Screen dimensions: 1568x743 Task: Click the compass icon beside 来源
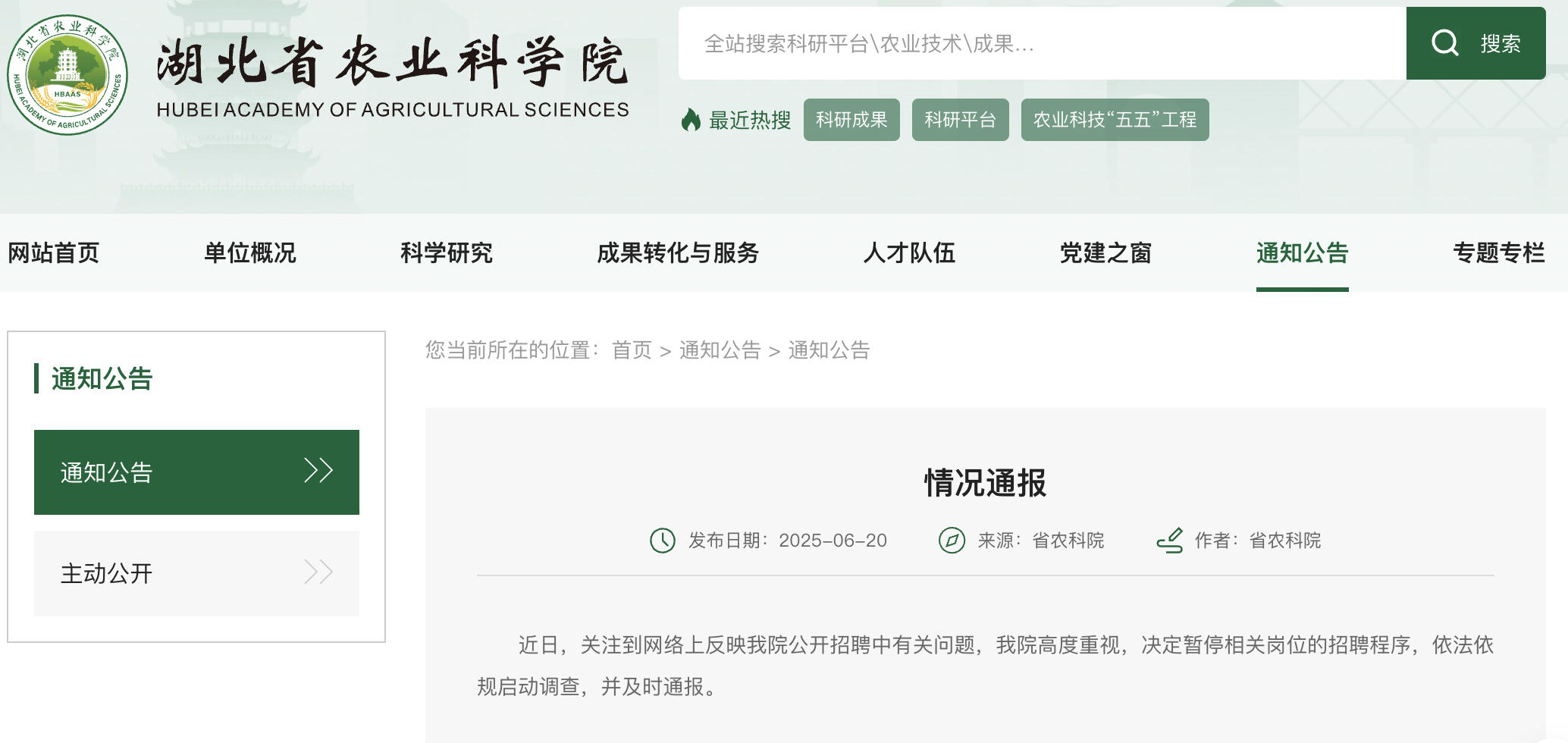pos(952,541)
